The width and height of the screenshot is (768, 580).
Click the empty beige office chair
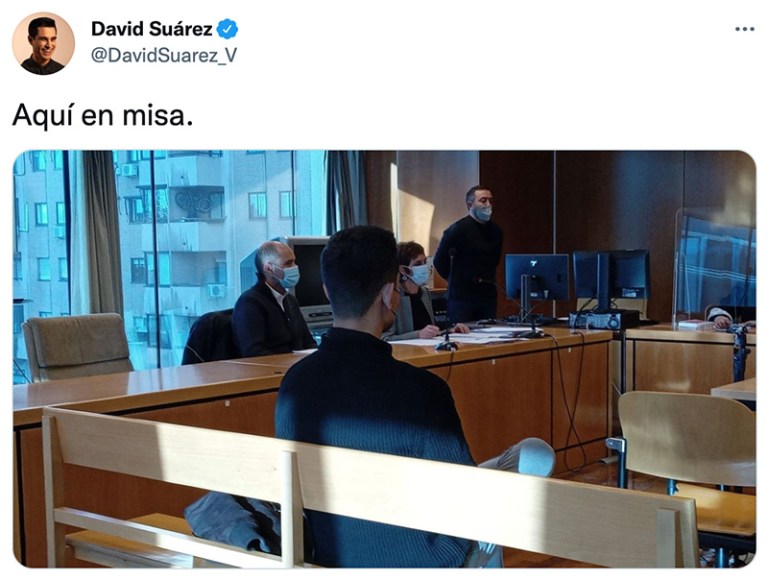point(77,347)
